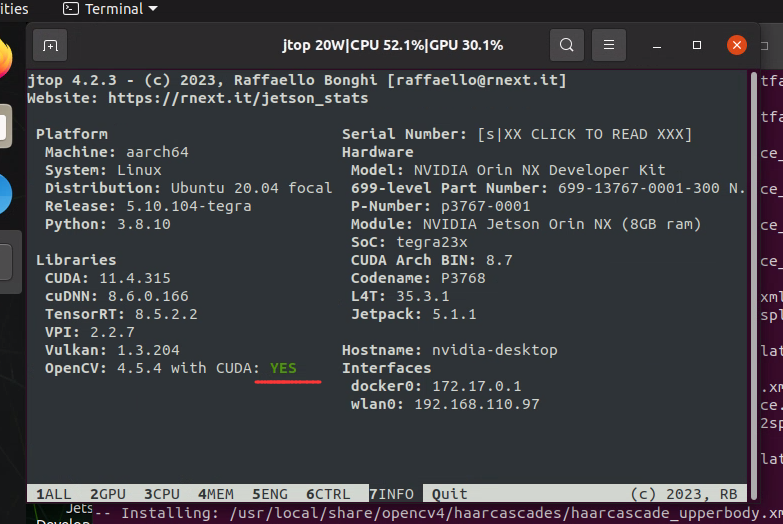
Task: Switch to the 4MEM tab
Action: (216, 494)
